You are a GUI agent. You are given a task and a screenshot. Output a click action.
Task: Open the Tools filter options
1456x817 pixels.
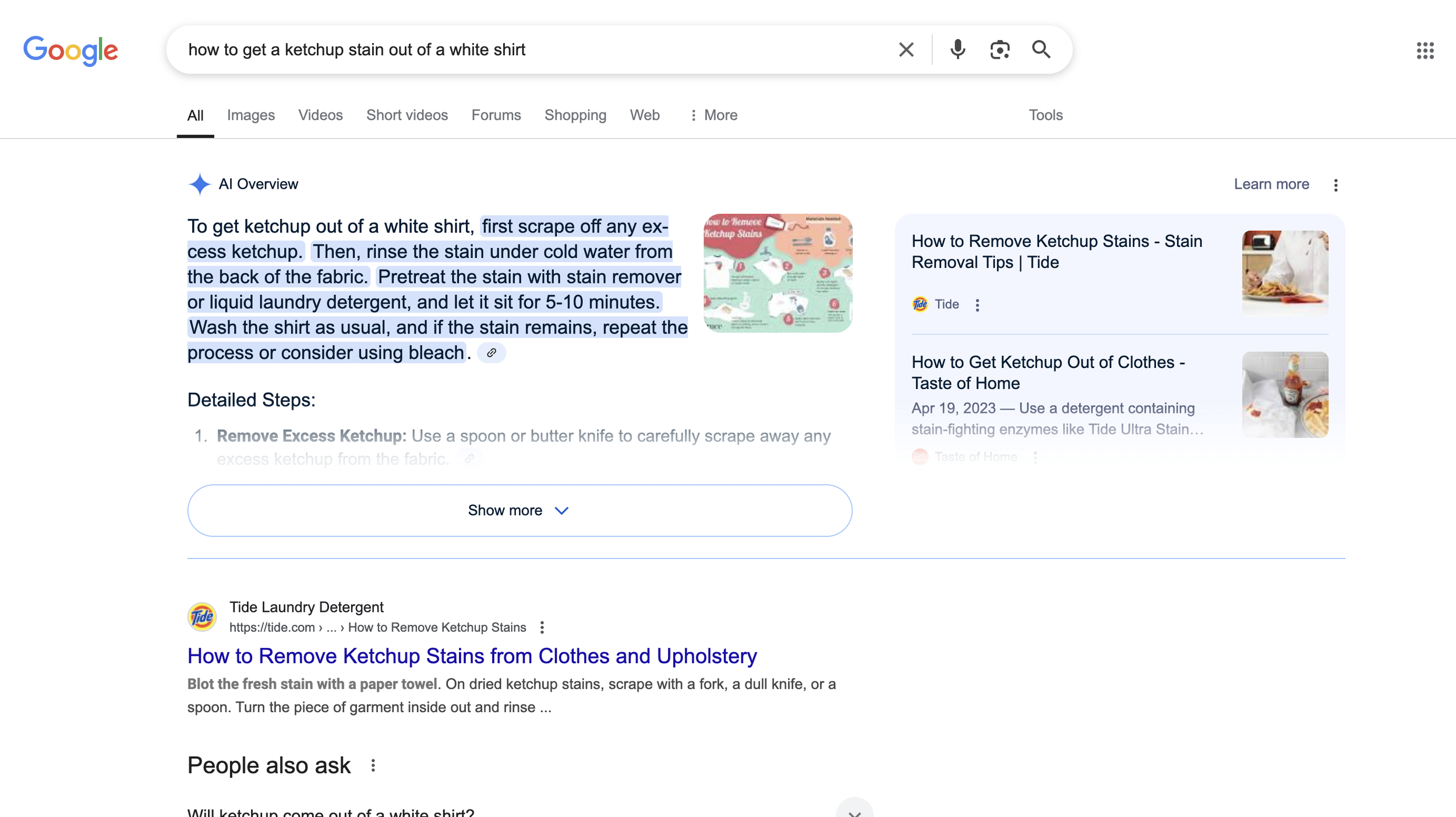tap(1045, 115)
